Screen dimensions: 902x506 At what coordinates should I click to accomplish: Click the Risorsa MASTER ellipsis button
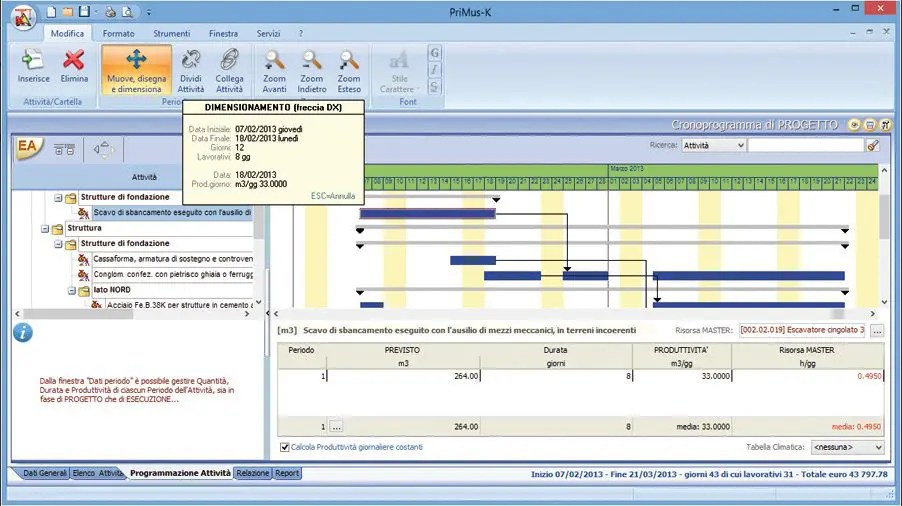[877, 331]
